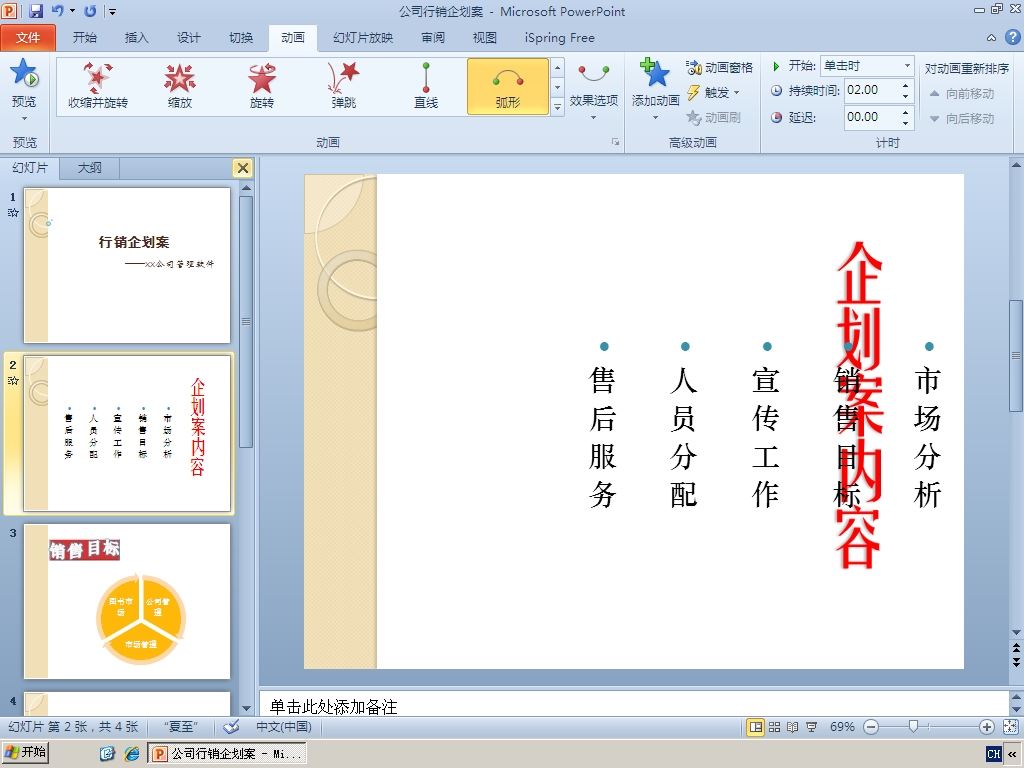Select slide 1 thumbnail 行销企划案
Viewport: 1024px width, 768px height.
point(127,265)
